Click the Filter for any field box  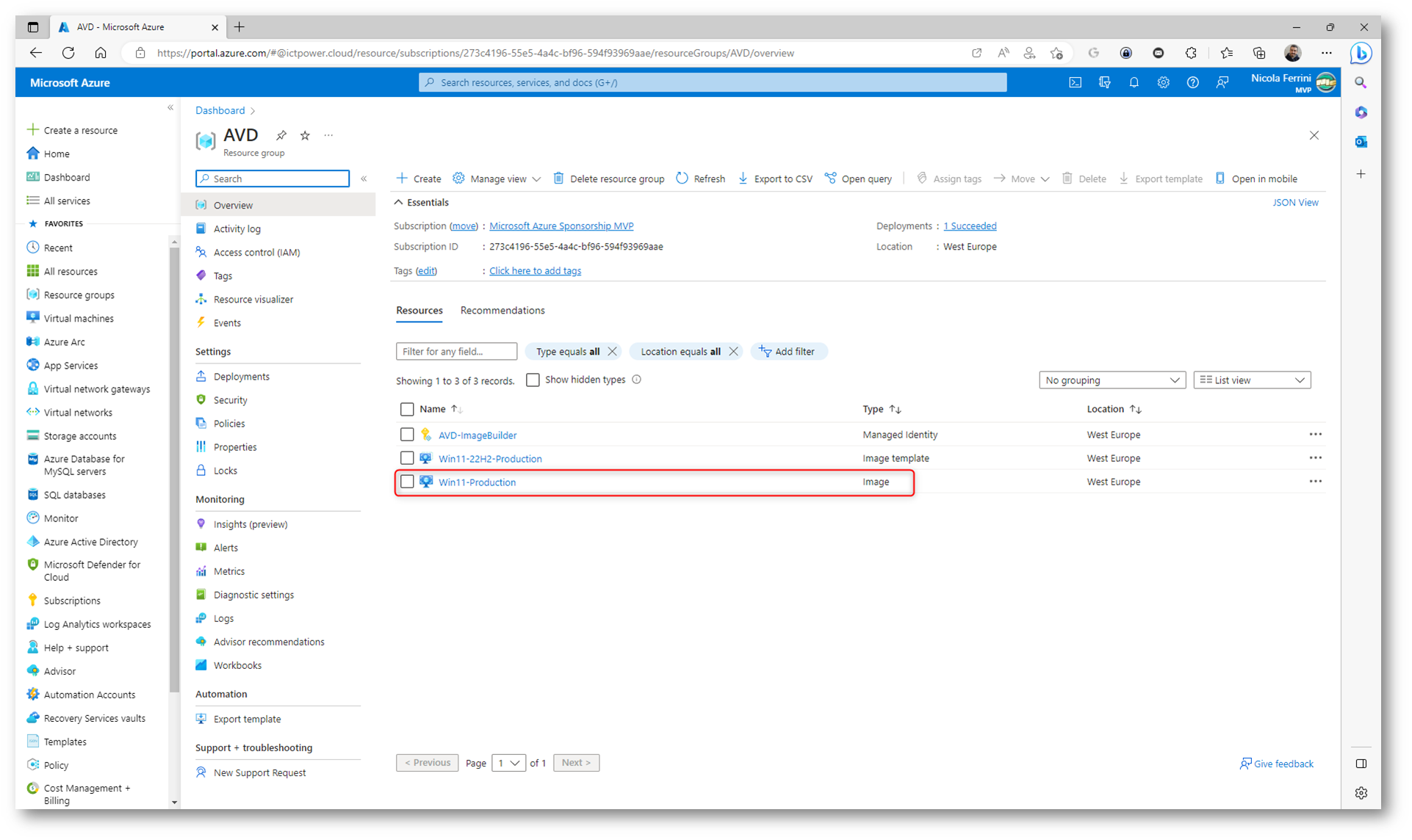(455, 352)
